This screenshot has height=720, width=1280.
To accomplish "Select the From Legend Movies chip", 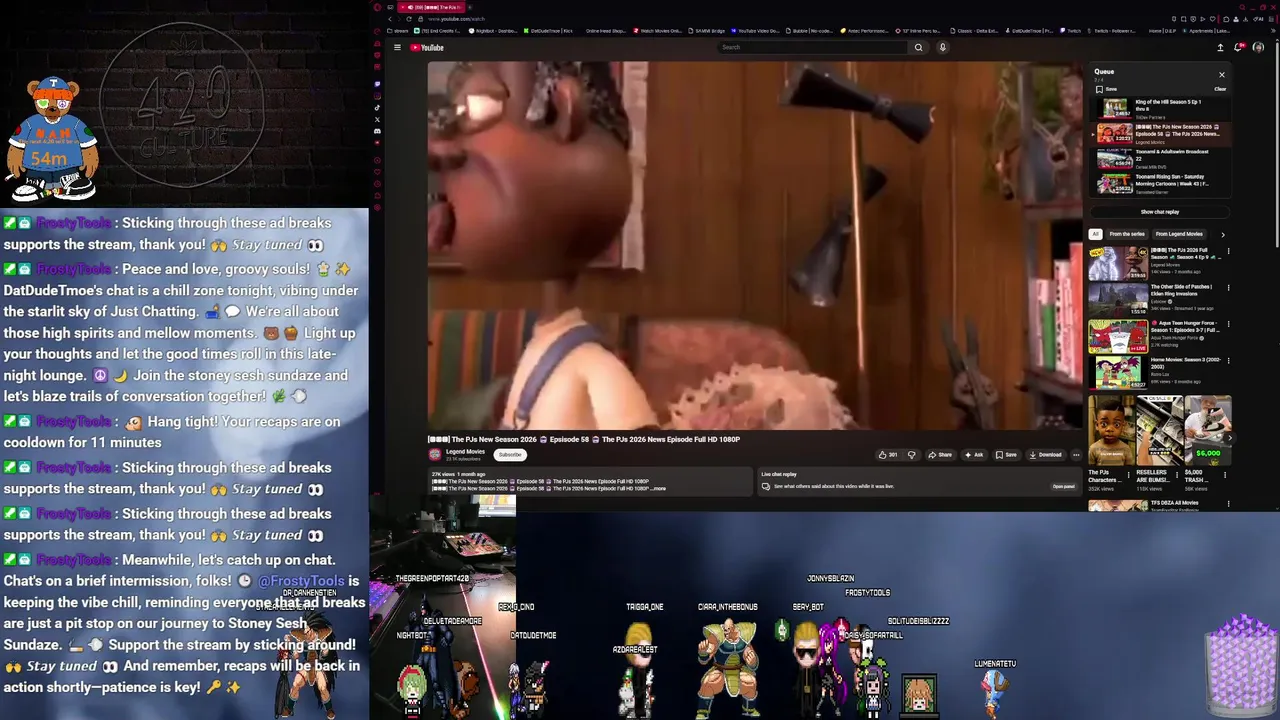I will click(x=1178, y=234).
